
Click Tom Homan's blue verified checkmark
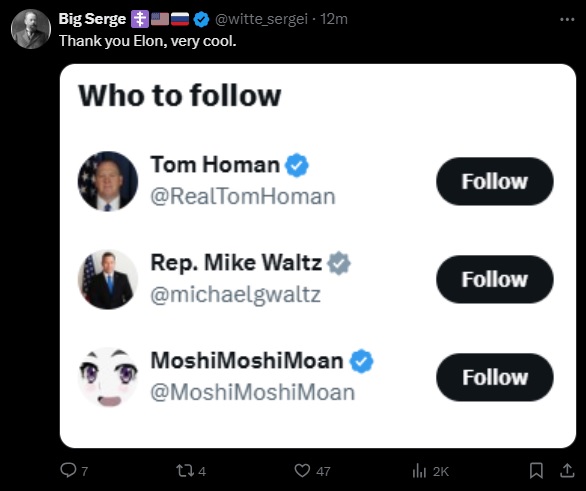point(297,165)
